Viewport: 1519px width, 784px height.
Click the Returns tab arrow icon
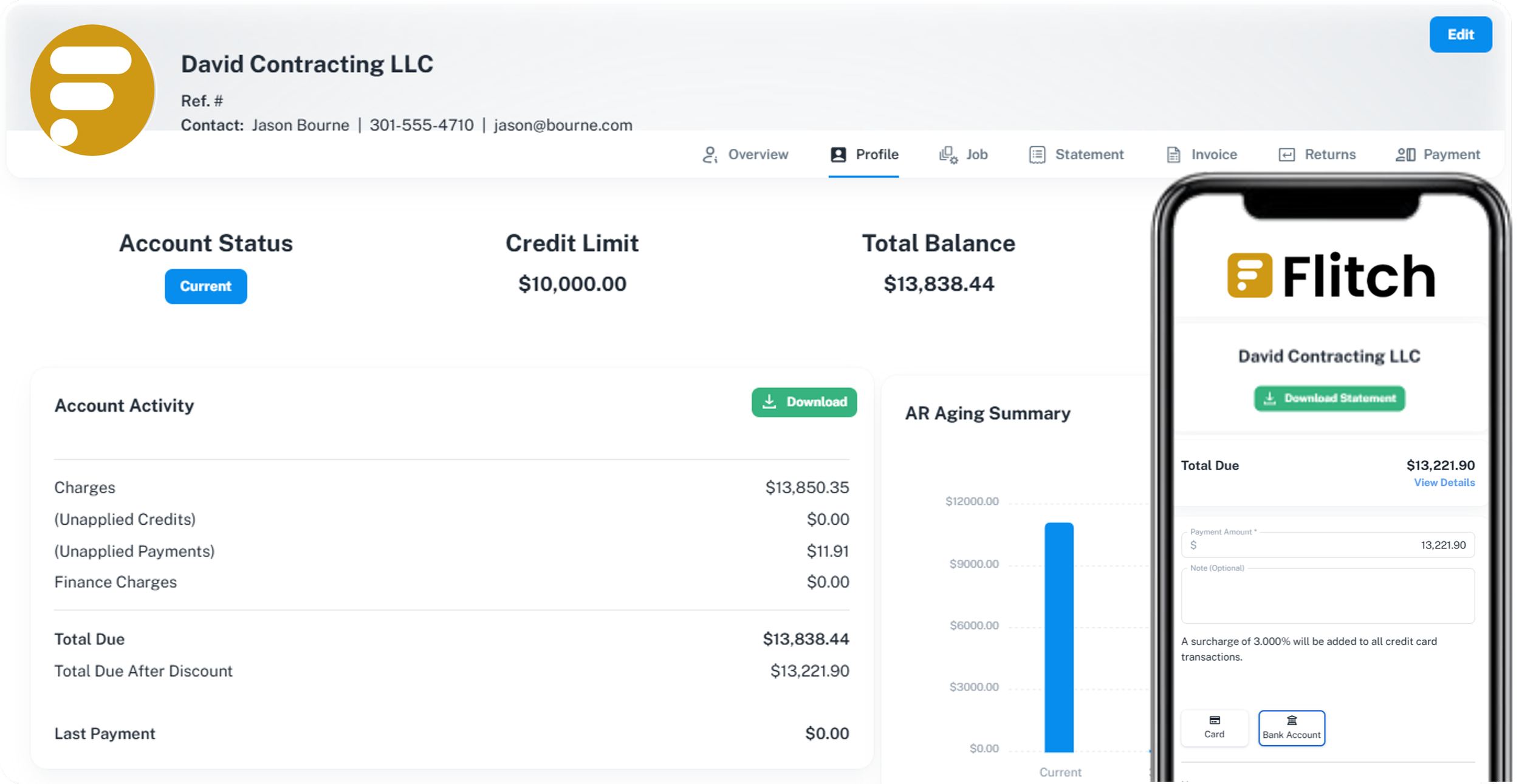(1287, 155)
